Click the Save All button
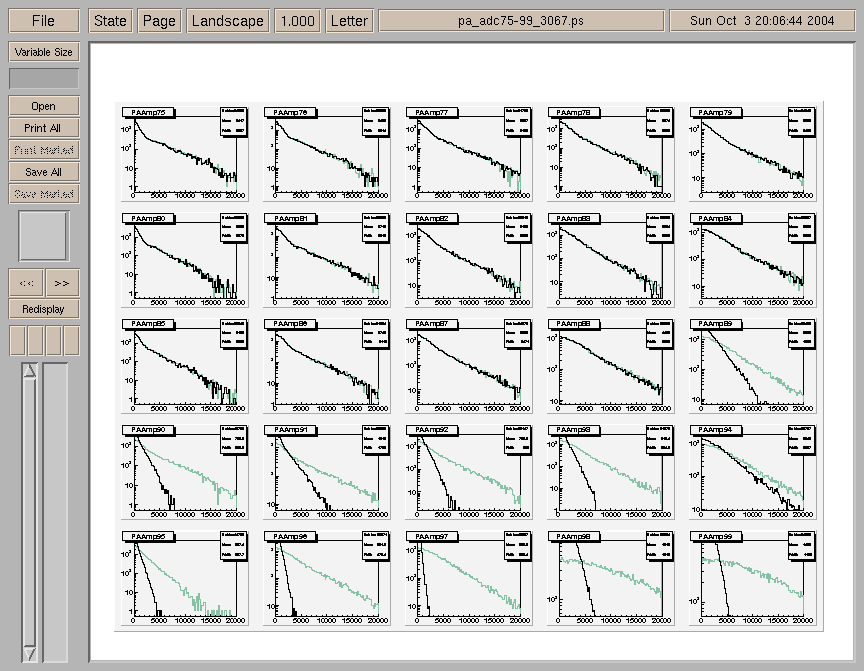This screenshot has width=864, height=671. (44, 172)
